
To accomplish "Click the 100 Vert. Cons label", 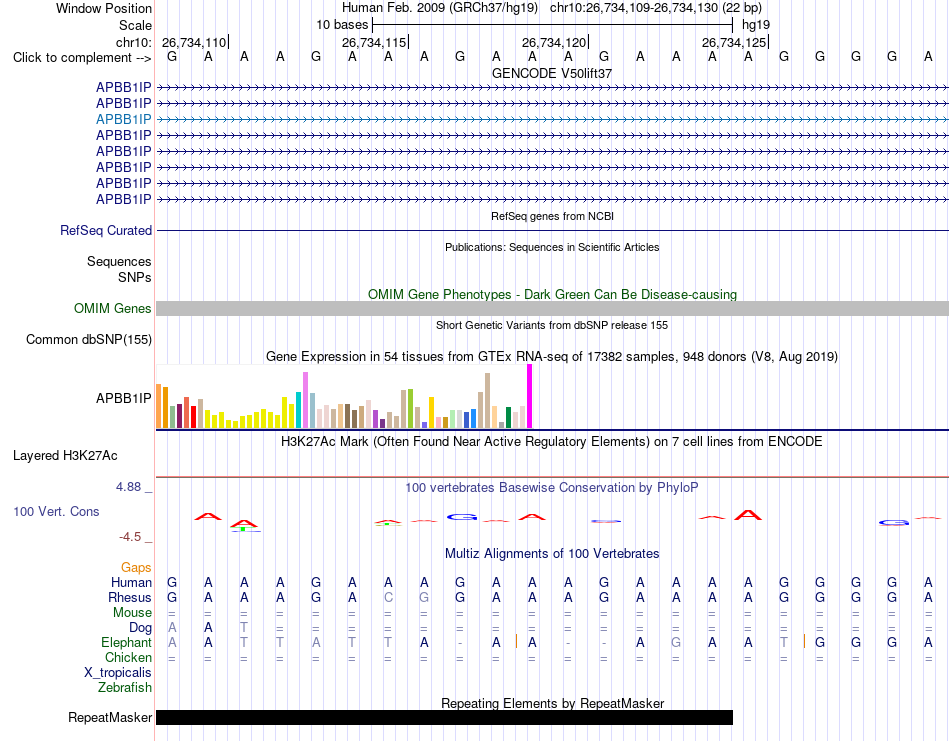I will pyautogui.click(x=56, y=511).
